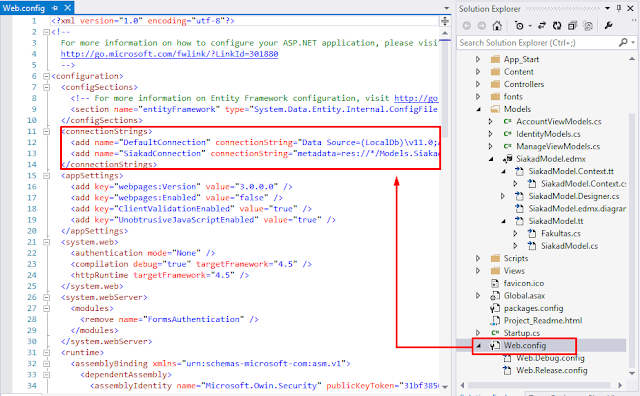The height and width of the screenshot is (396, 640).
Task: Click the search magnifier icon in Solution Explorer
Action: coord(623,42)
